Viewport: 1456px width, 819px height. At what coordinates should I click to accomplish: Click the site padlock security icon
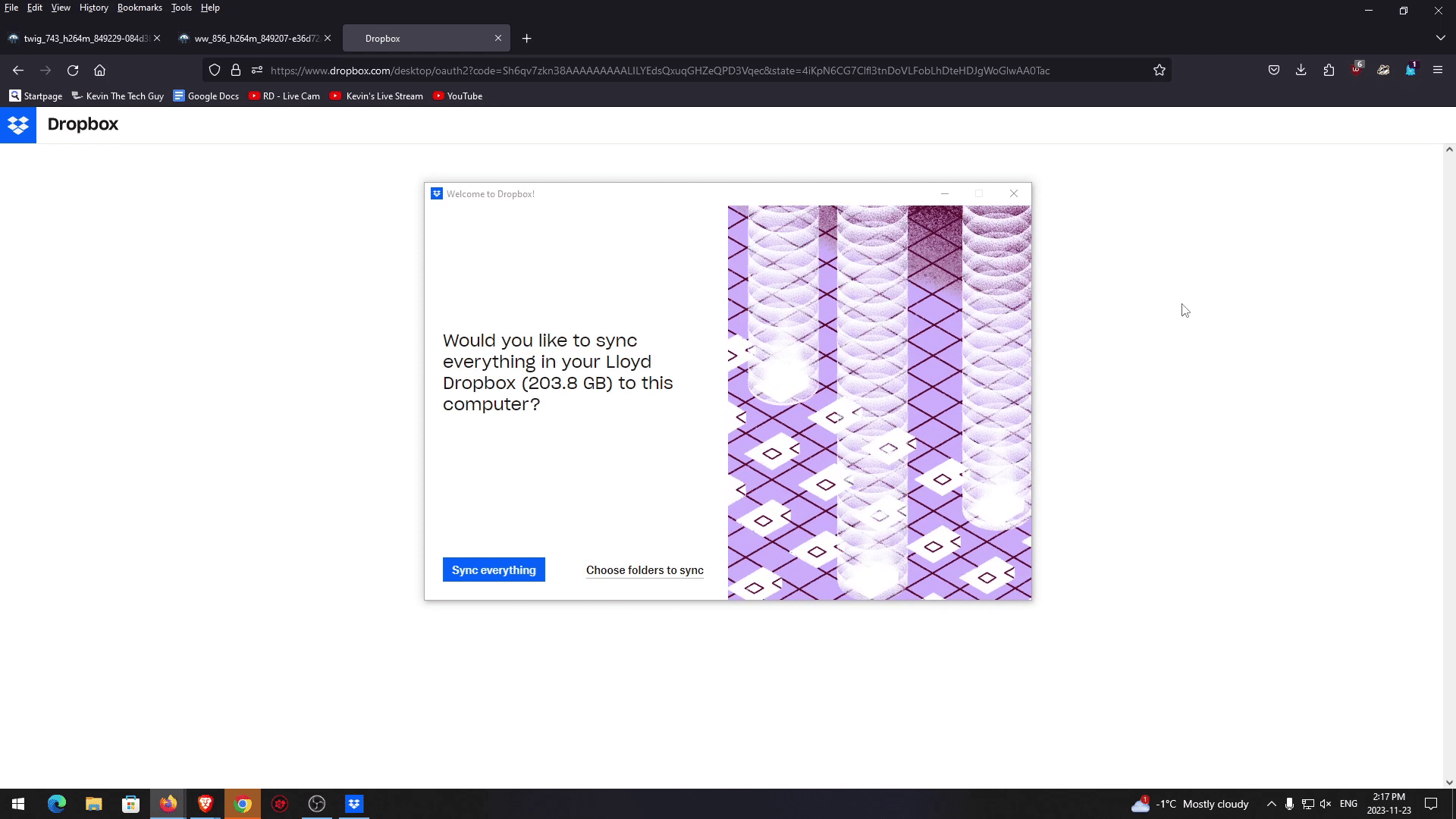[236, 71]
